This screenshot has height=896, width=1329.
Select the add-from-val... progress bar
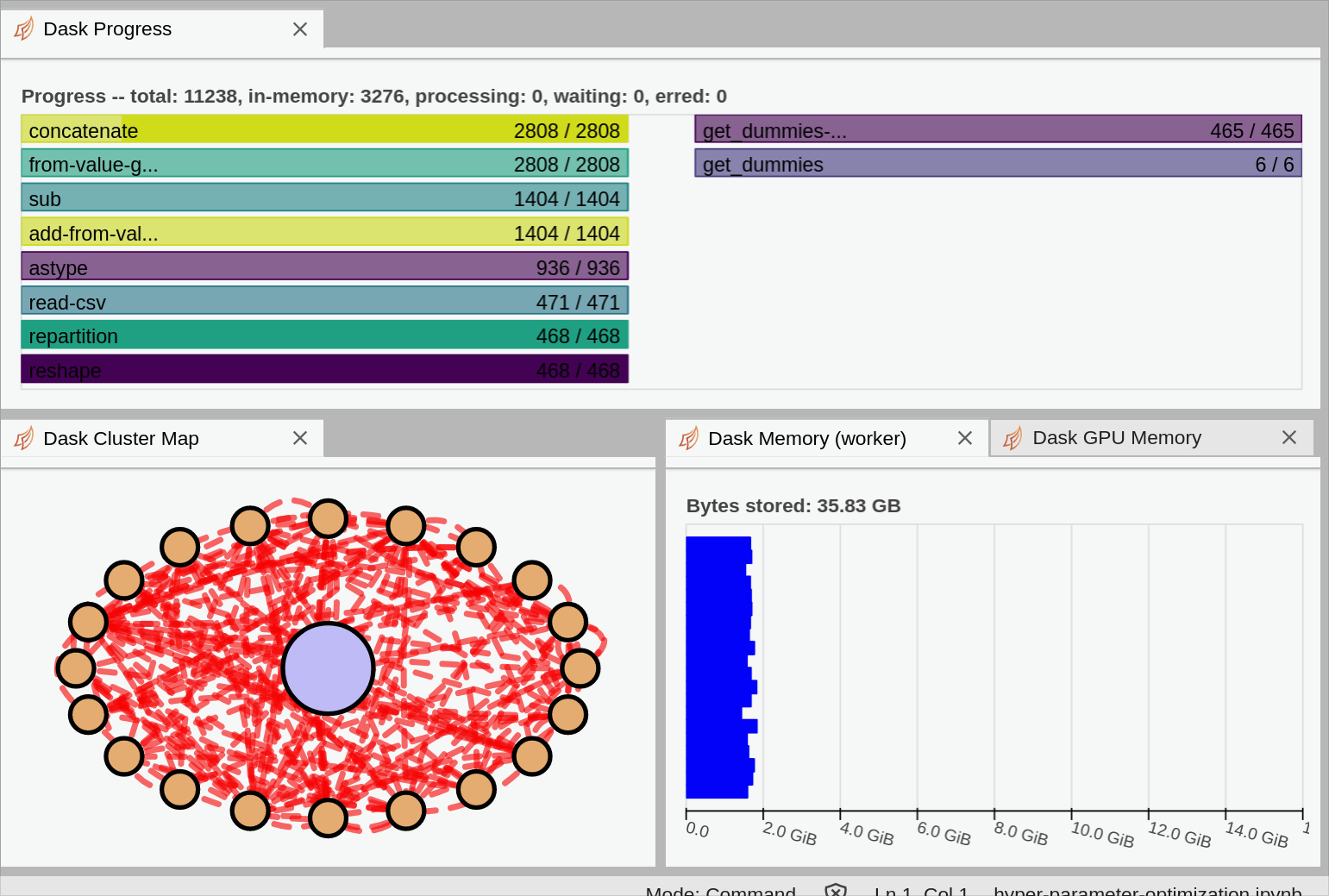coord(324,232)
